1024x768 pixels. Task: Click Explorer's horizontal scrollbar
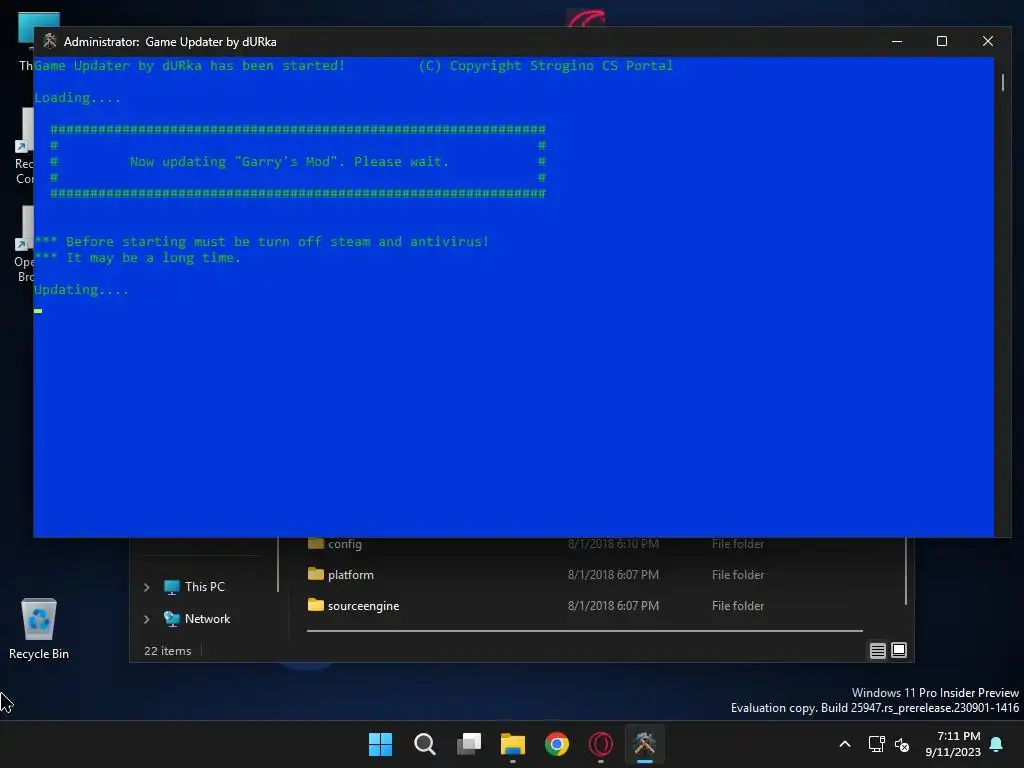(x=584, y=631)
